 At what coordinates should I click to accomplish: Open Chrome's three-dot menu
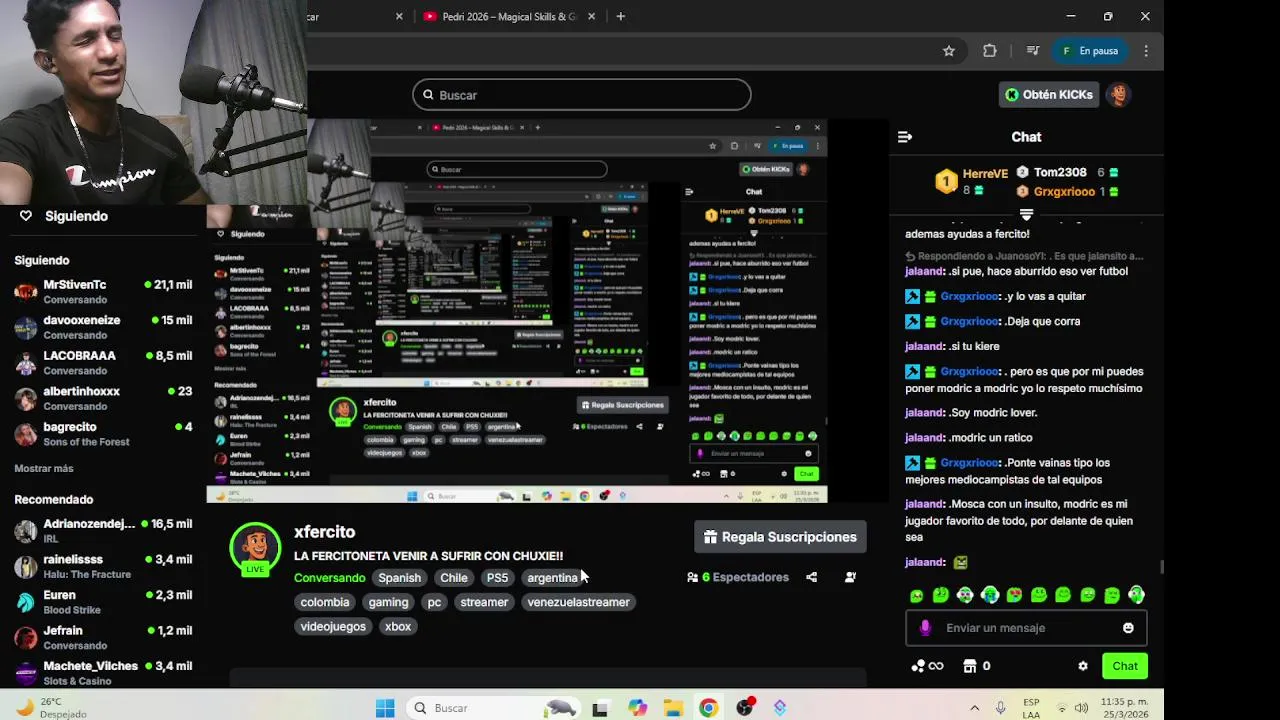1146,51
